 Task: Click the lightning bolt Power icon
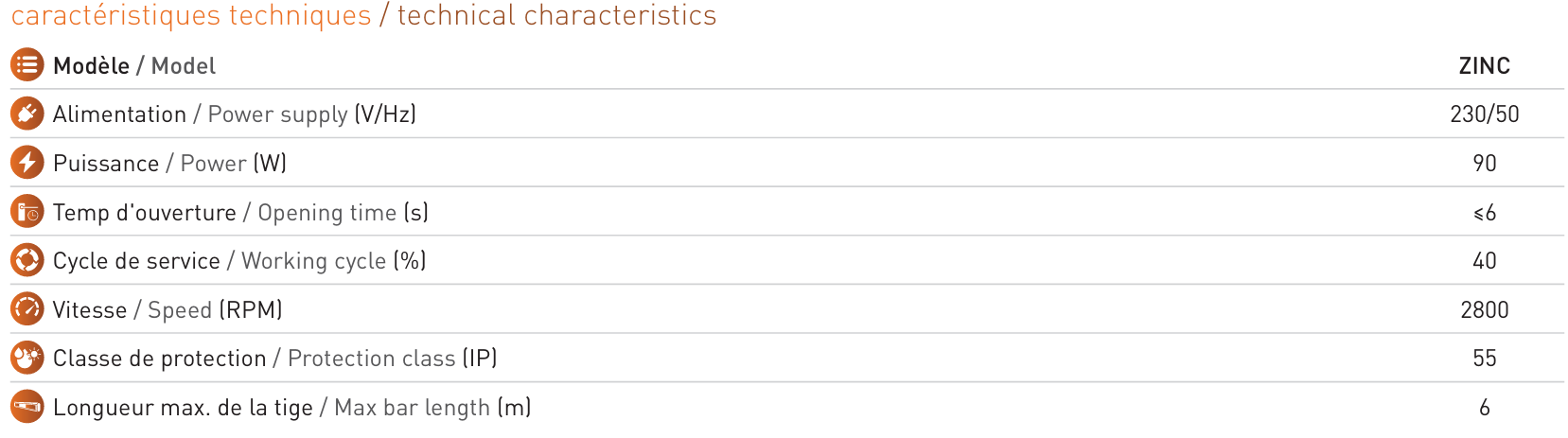pyautogui.click(x=26, y=163)
